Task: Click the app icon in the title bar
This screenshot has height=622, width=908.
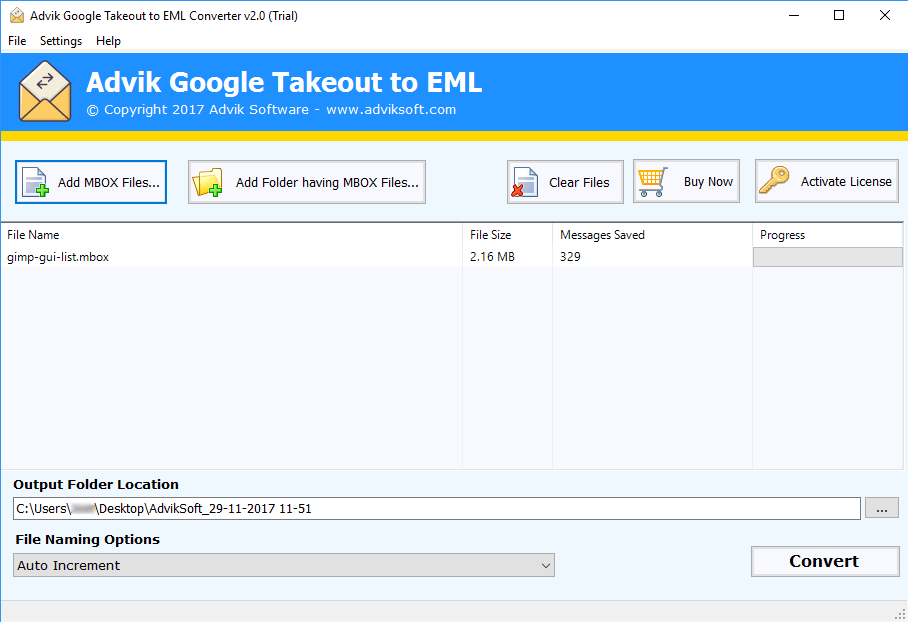Action: coord(17,16)
